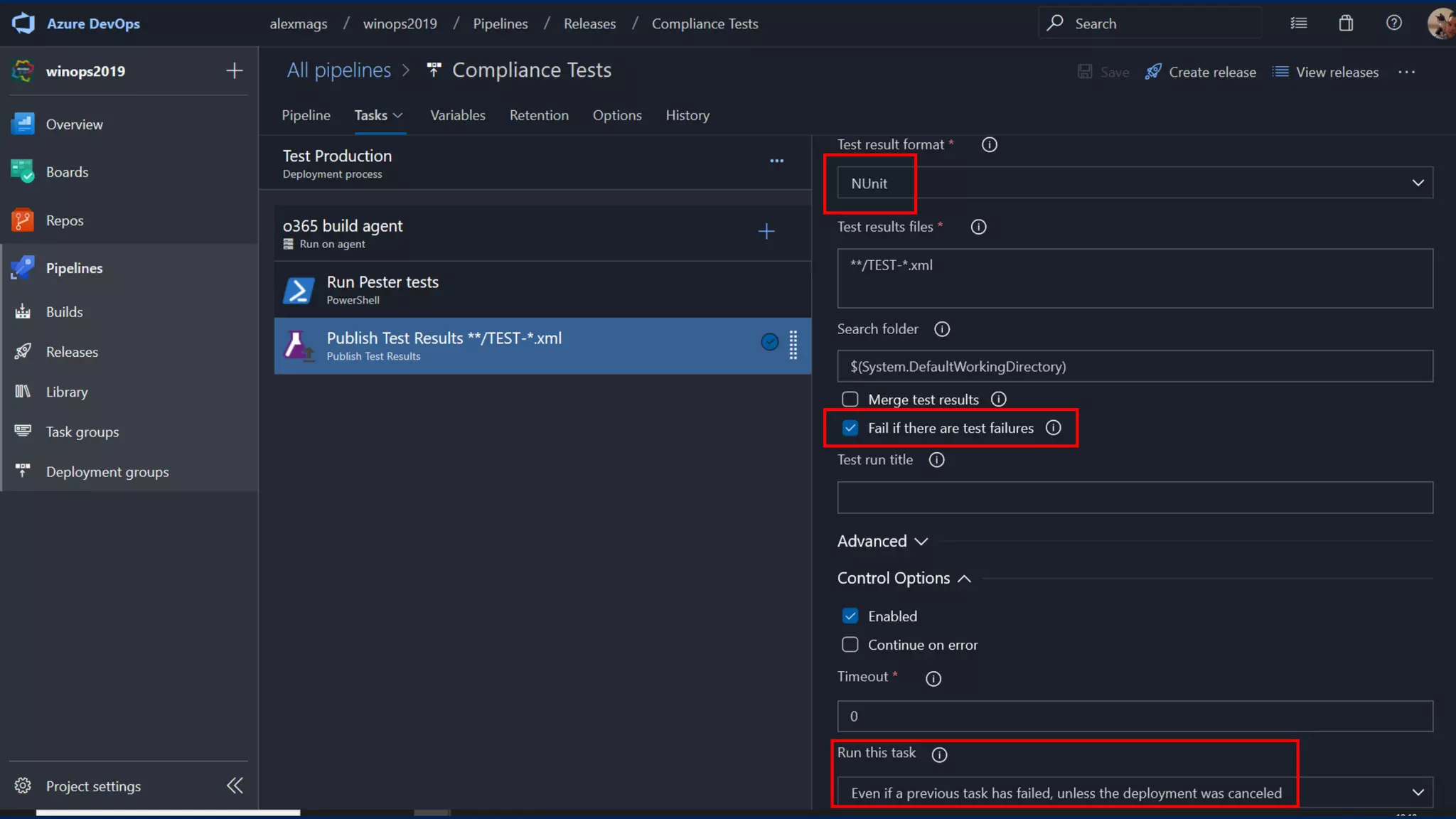The image size is (1456, 819).
Task: Switch to the Variables tab
Action: click(x=457, y=115)
